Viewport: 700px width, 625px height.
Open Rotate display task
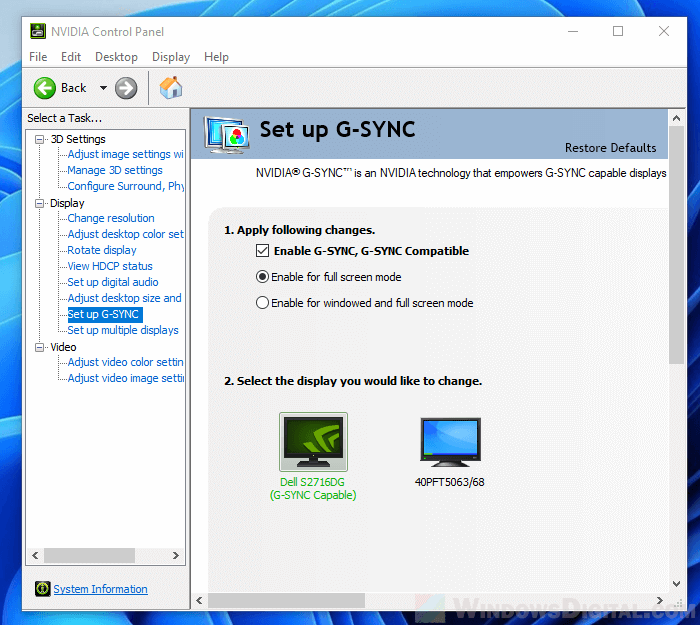tap(102, 250)
